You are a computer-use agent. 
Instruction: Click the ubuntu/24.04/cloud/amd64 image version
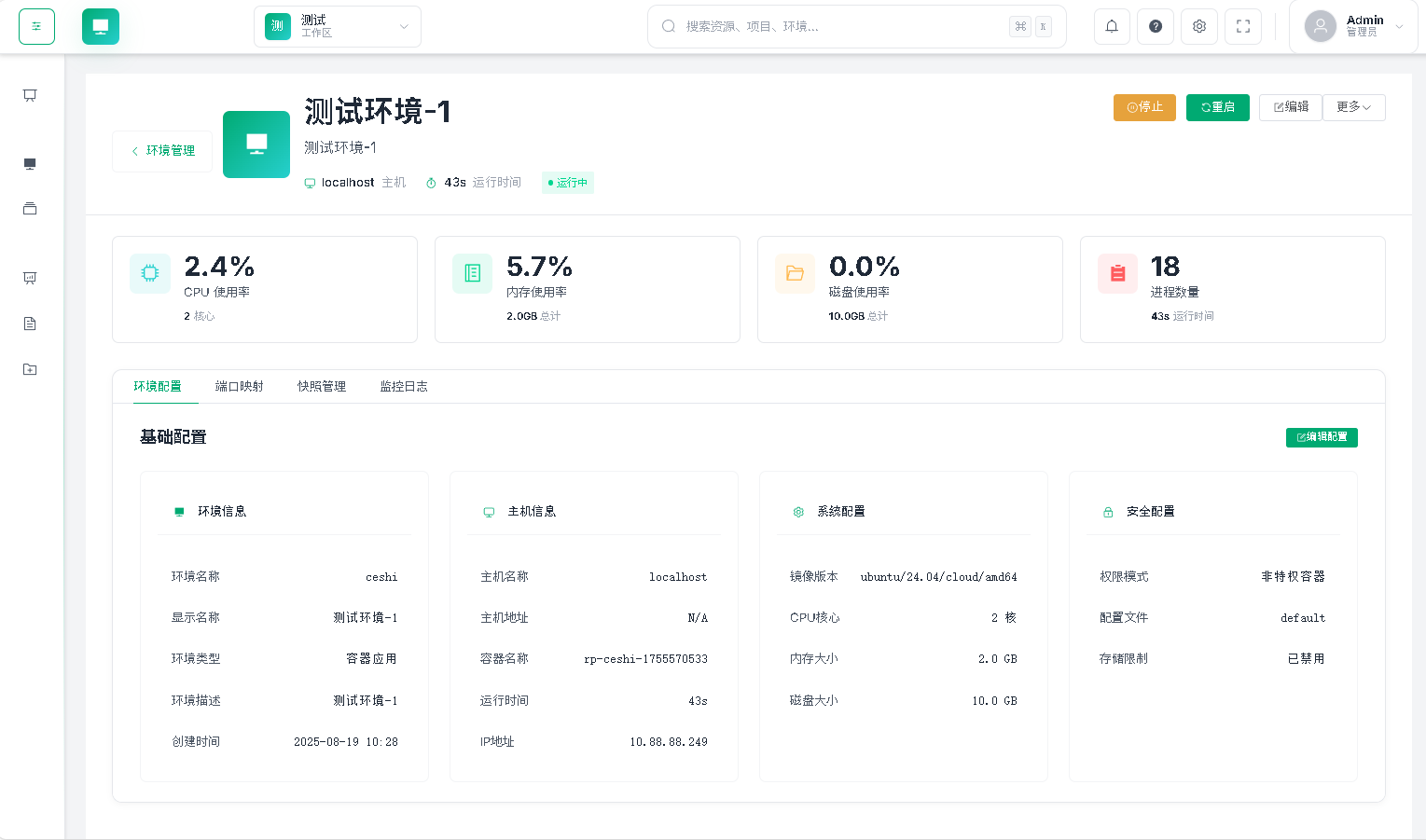[x=938, y=577]
